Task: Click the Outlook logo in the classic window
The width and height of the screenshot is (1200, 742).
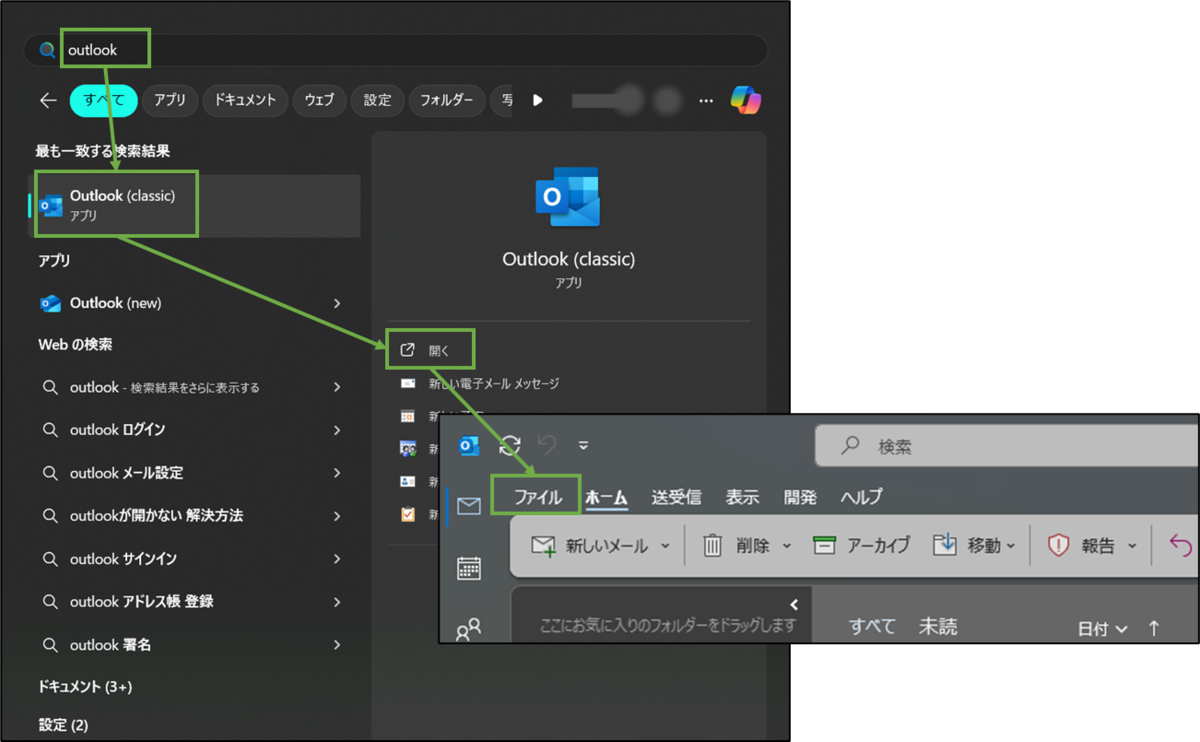Action: point(469,446)
